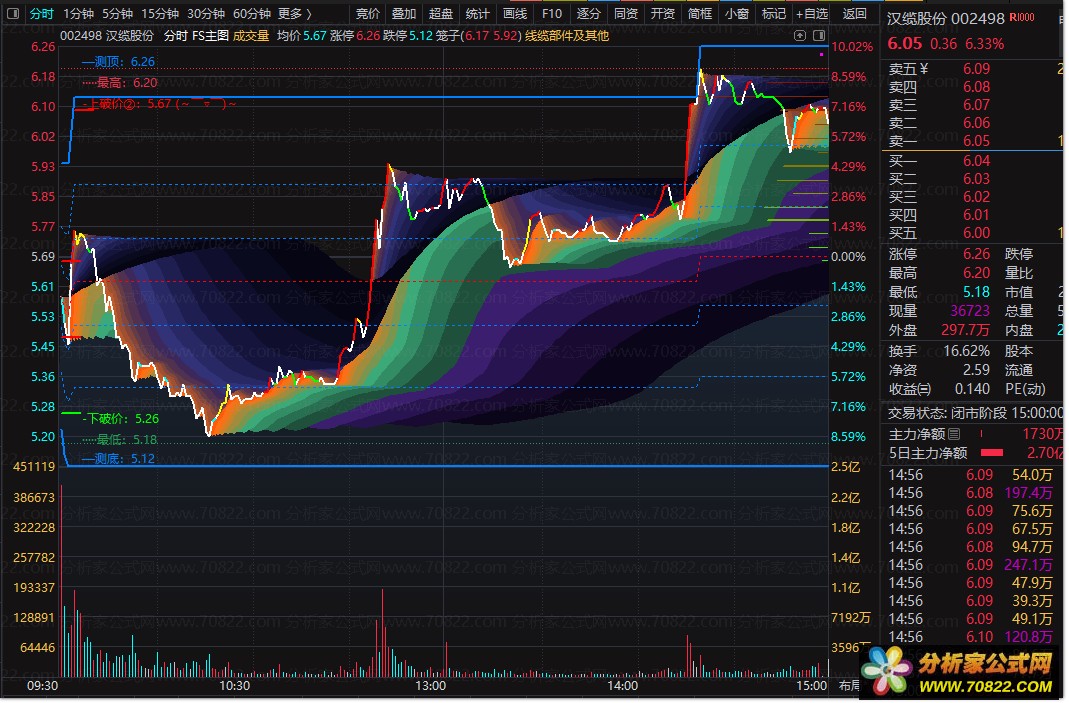Viewport: 1069px width, 703px height.
Task: Click the 002498 汉缆股份 chart title
Action: [x=107, y=35]
